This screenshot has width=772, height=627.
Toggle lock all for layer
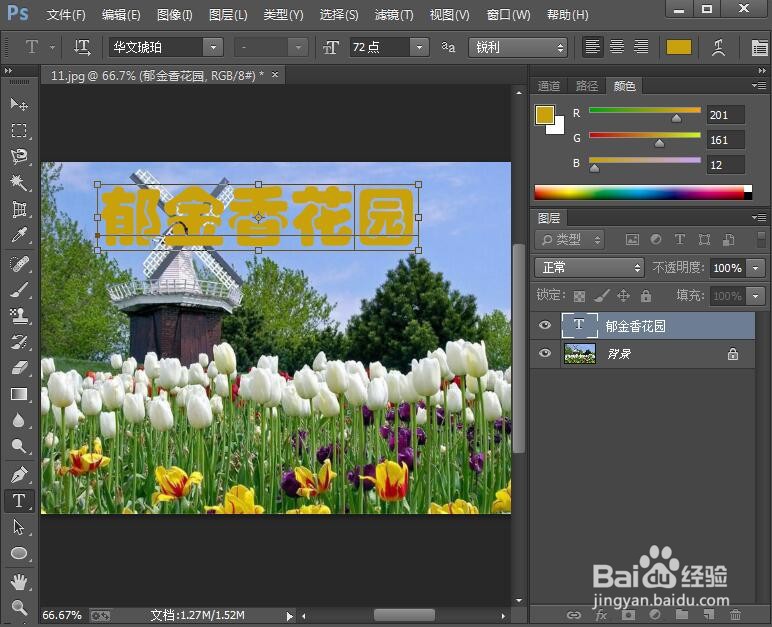click(x=645, y=296)
